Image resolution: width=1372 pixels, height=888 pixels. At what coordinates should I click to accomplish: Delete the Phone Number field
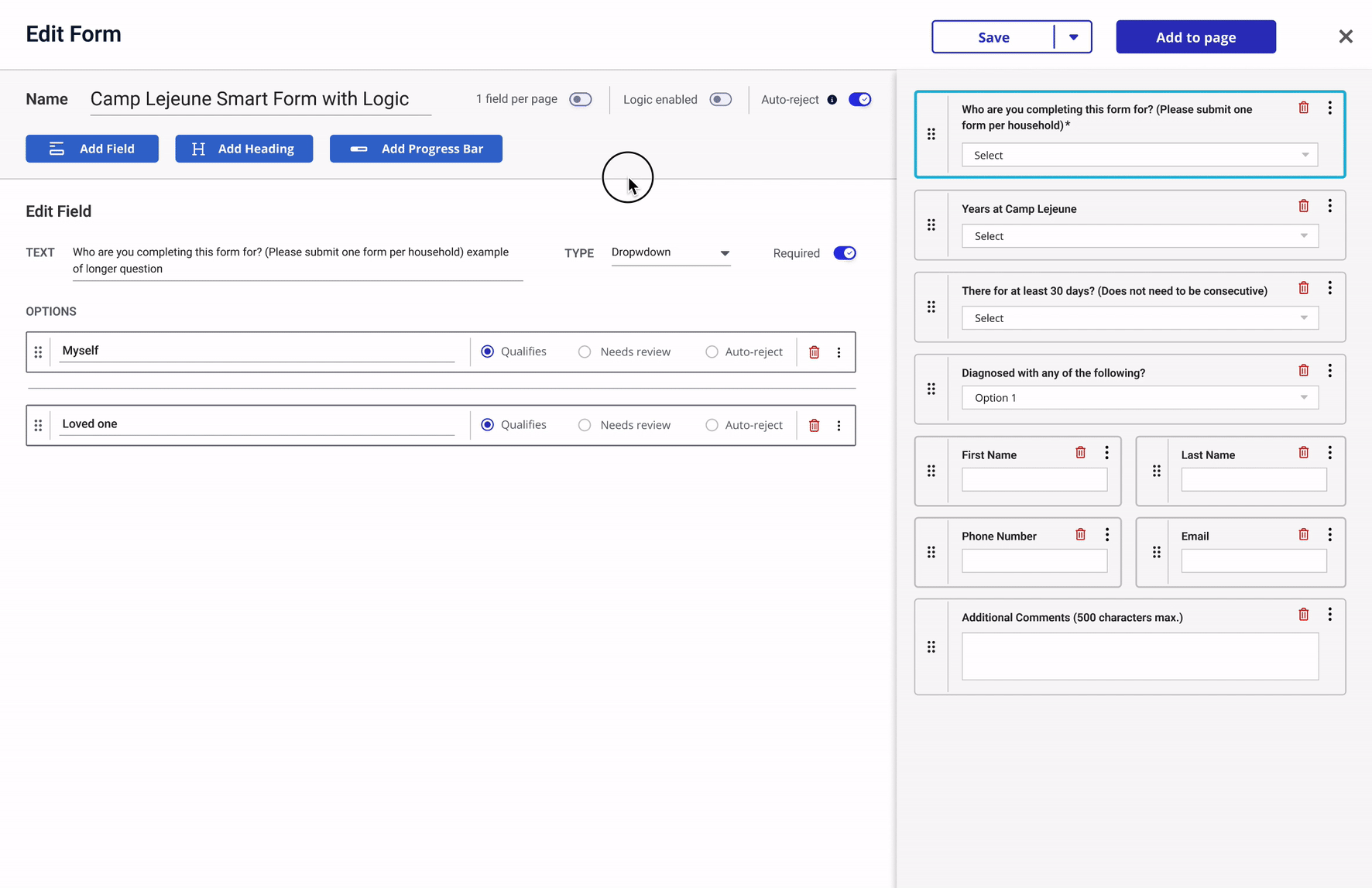pyautogui.click(x=1081, y=534)
